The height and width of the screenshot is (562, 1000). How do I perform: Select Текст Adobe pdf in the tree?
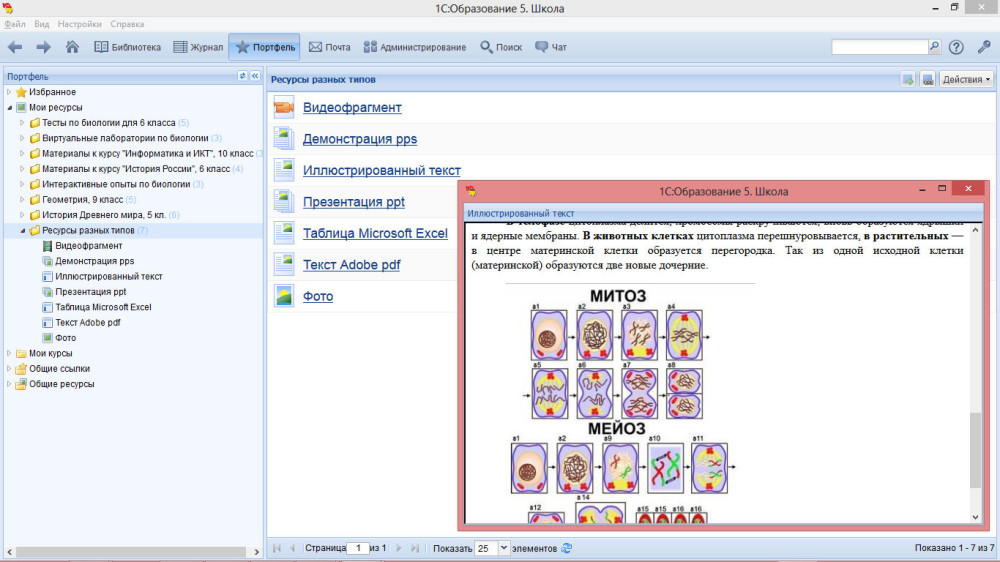(87, 323)
